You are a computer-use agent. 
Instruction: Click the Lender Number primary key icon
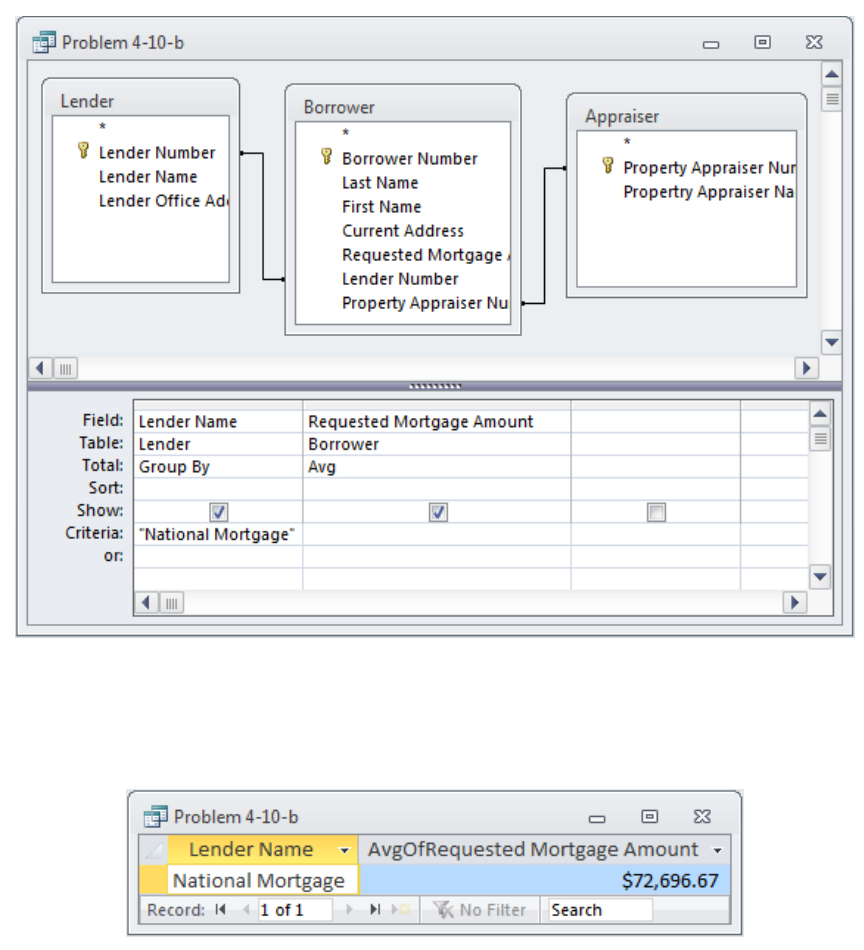tap(84, 150)
